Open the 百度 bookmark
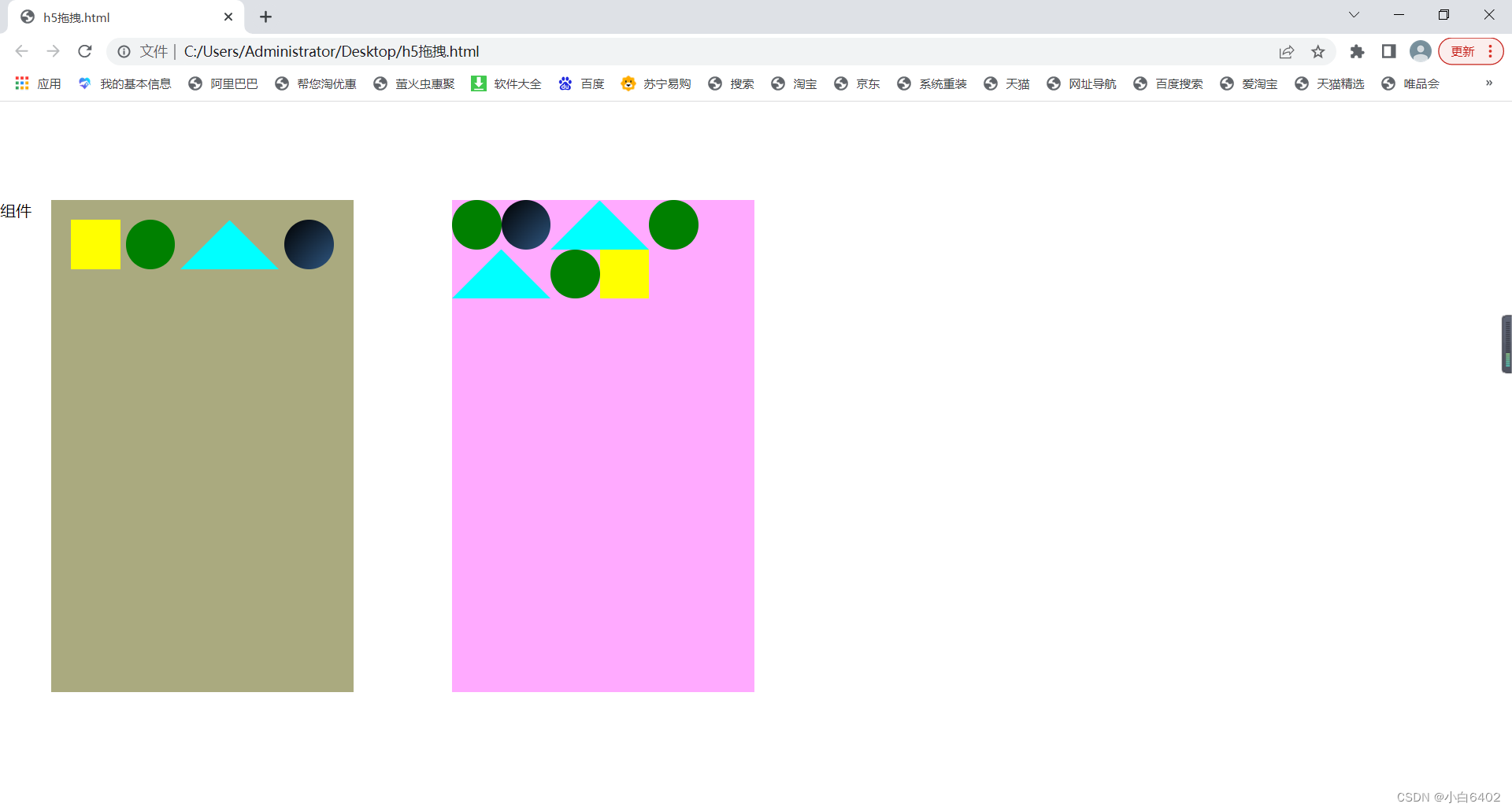 click(581, 83)
